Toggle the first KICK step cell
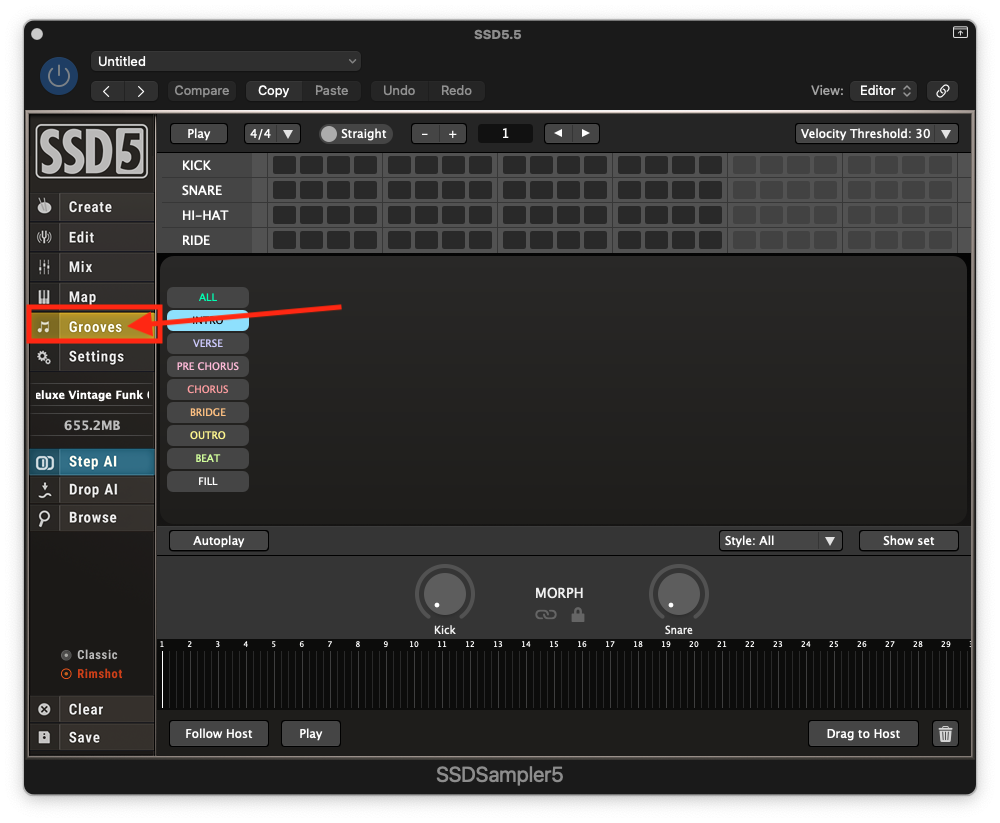This screenshot has width=1000, height=823. click(284, 165)
